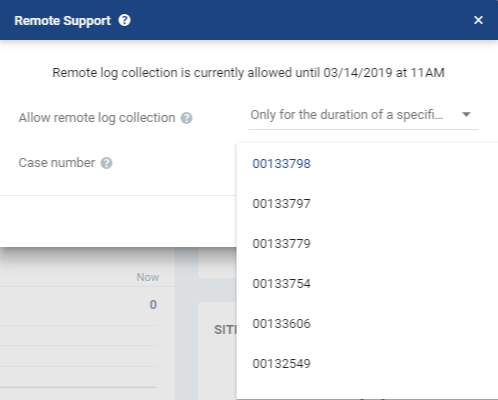Open the 'Only for the duration of a specifi...' combo box
This screenshot has height=400, width=498.
click(x=363, y=115)
